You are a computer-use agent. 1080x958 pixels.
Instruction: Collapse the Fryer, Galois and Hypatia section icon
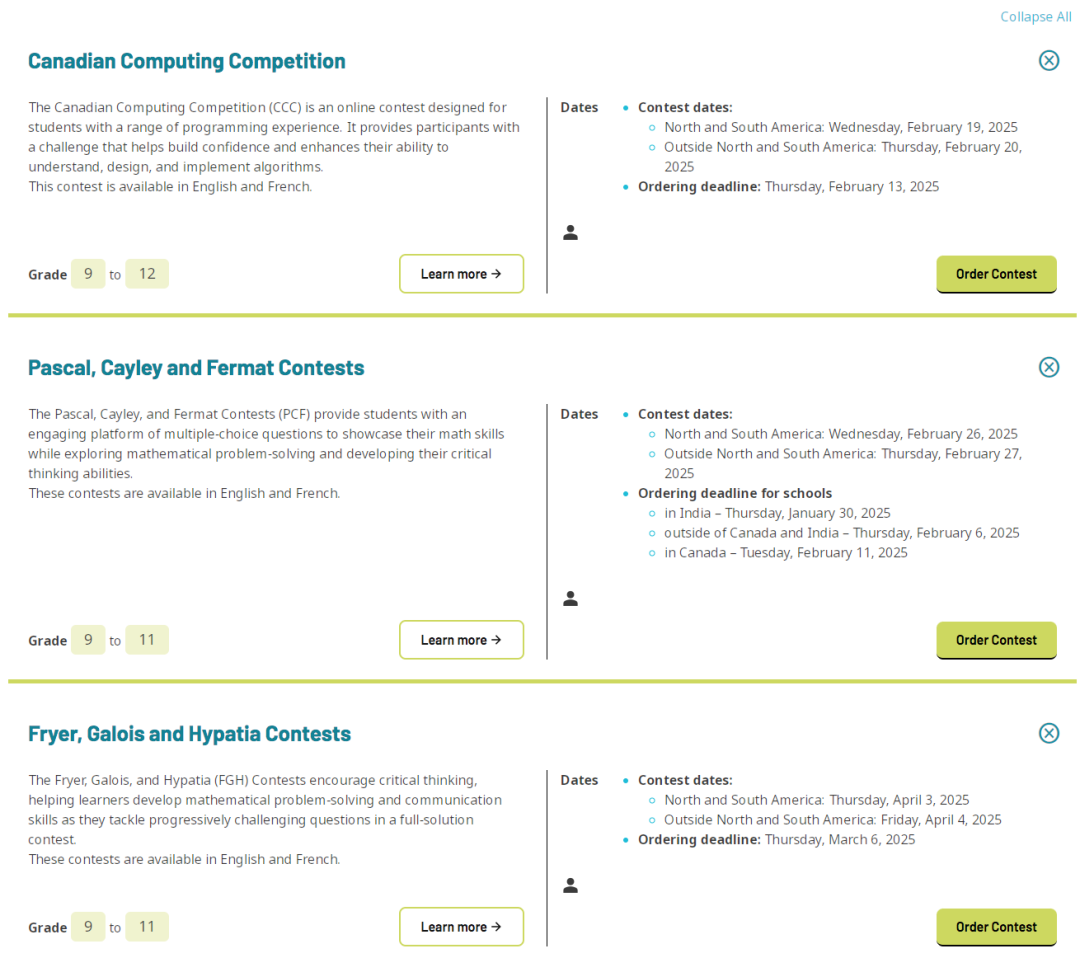[x=1048, y=733]
